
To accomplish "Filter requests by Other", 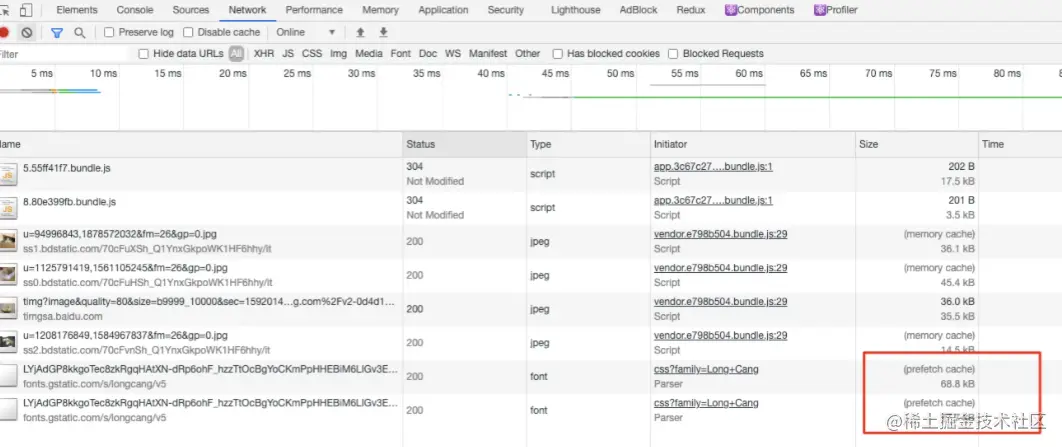I will (x=528, y=54).
